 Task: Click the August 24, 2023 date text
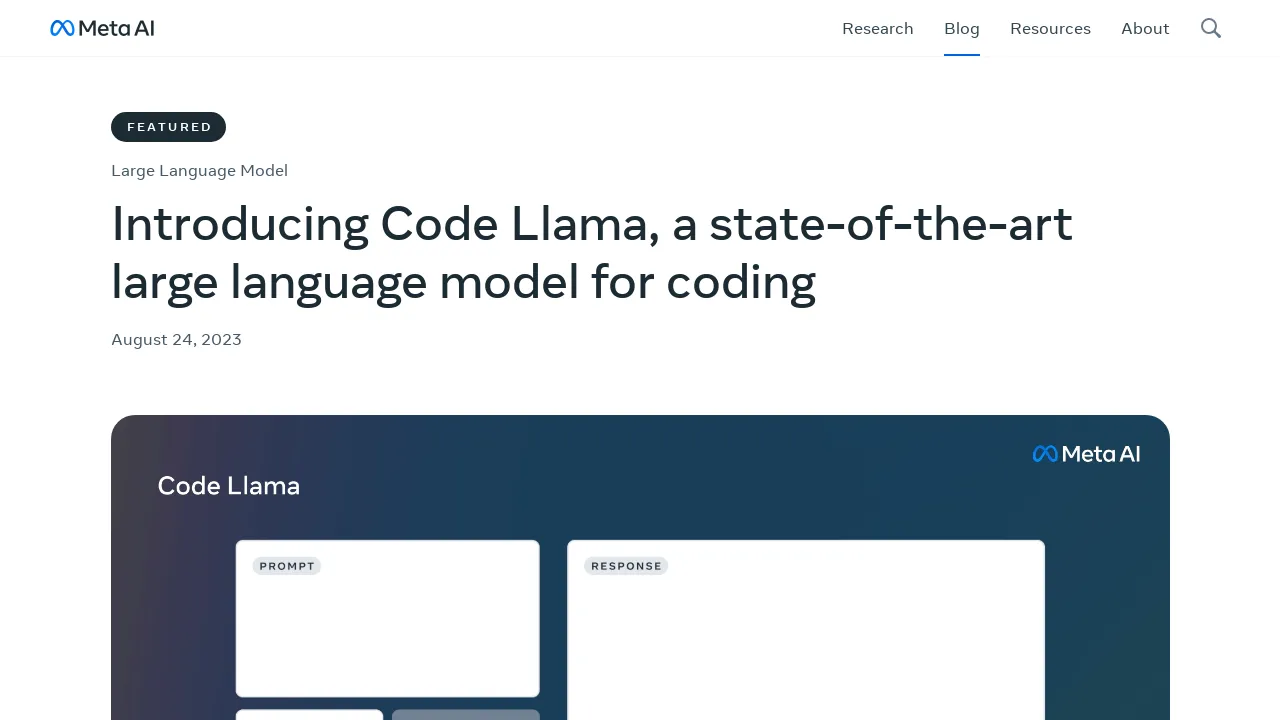(176, 339)
